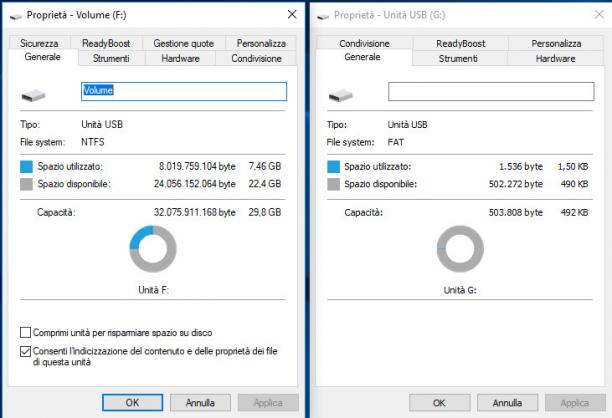This screenshot has height=418, width=612.
Task: Click Applica in Unità USB (G:) window
Action: click(575, 402)
